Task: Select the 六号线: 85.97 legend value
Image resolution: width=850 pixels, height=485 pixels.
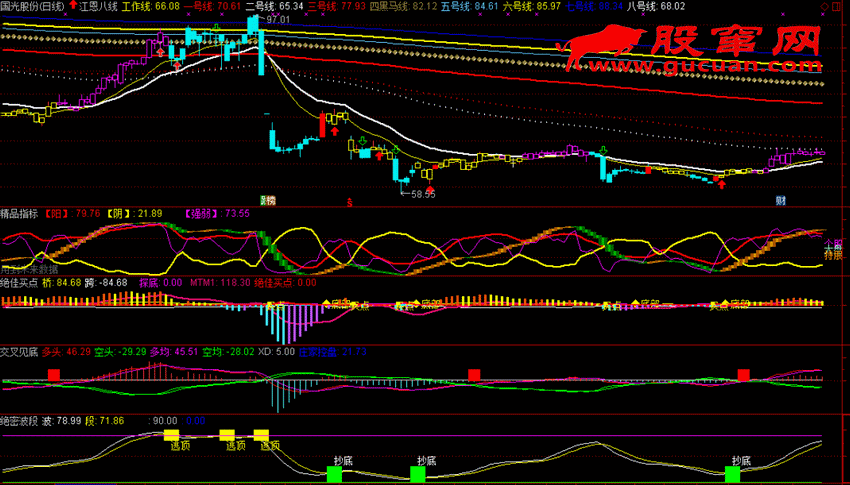Action: pos(532,7)
